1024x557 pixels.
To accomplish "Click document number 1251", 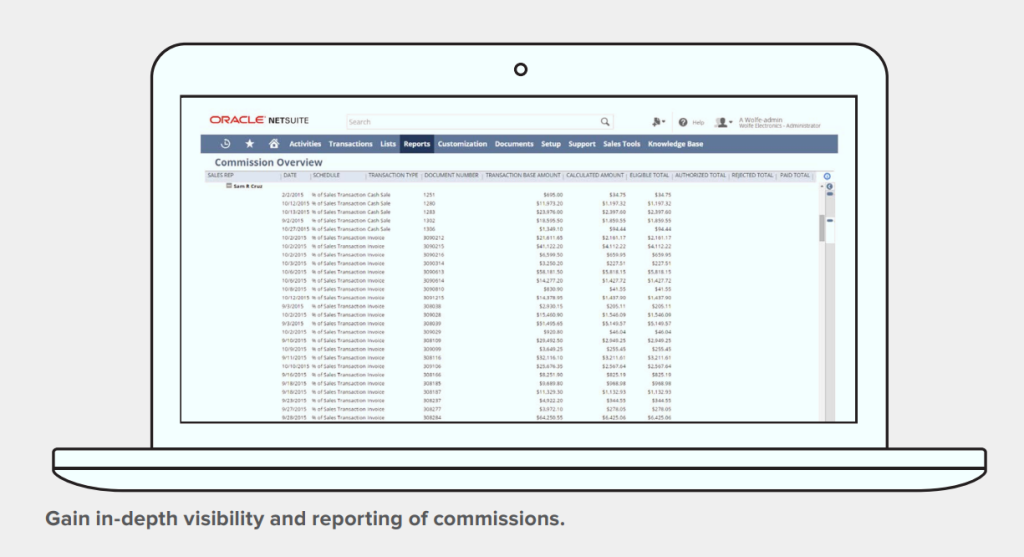I will click(x=429, y=195).
